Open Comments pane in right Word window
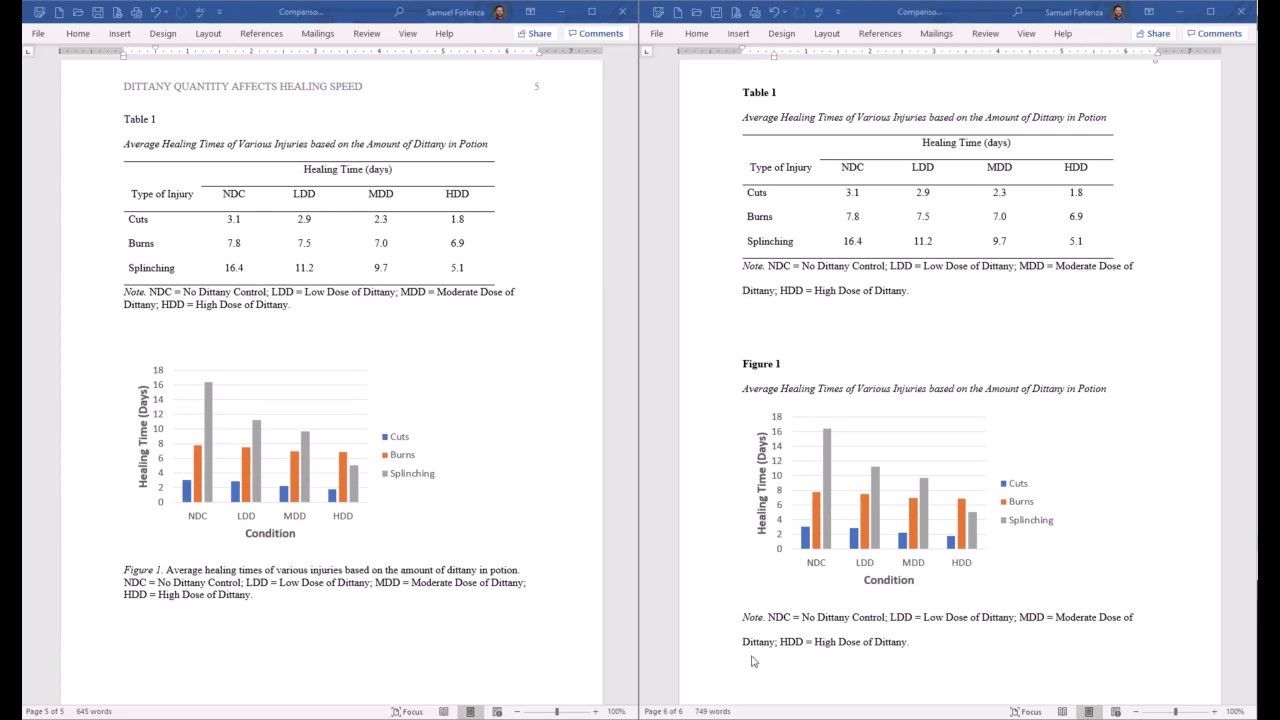1280x720 pixels. pos(1215,33)
